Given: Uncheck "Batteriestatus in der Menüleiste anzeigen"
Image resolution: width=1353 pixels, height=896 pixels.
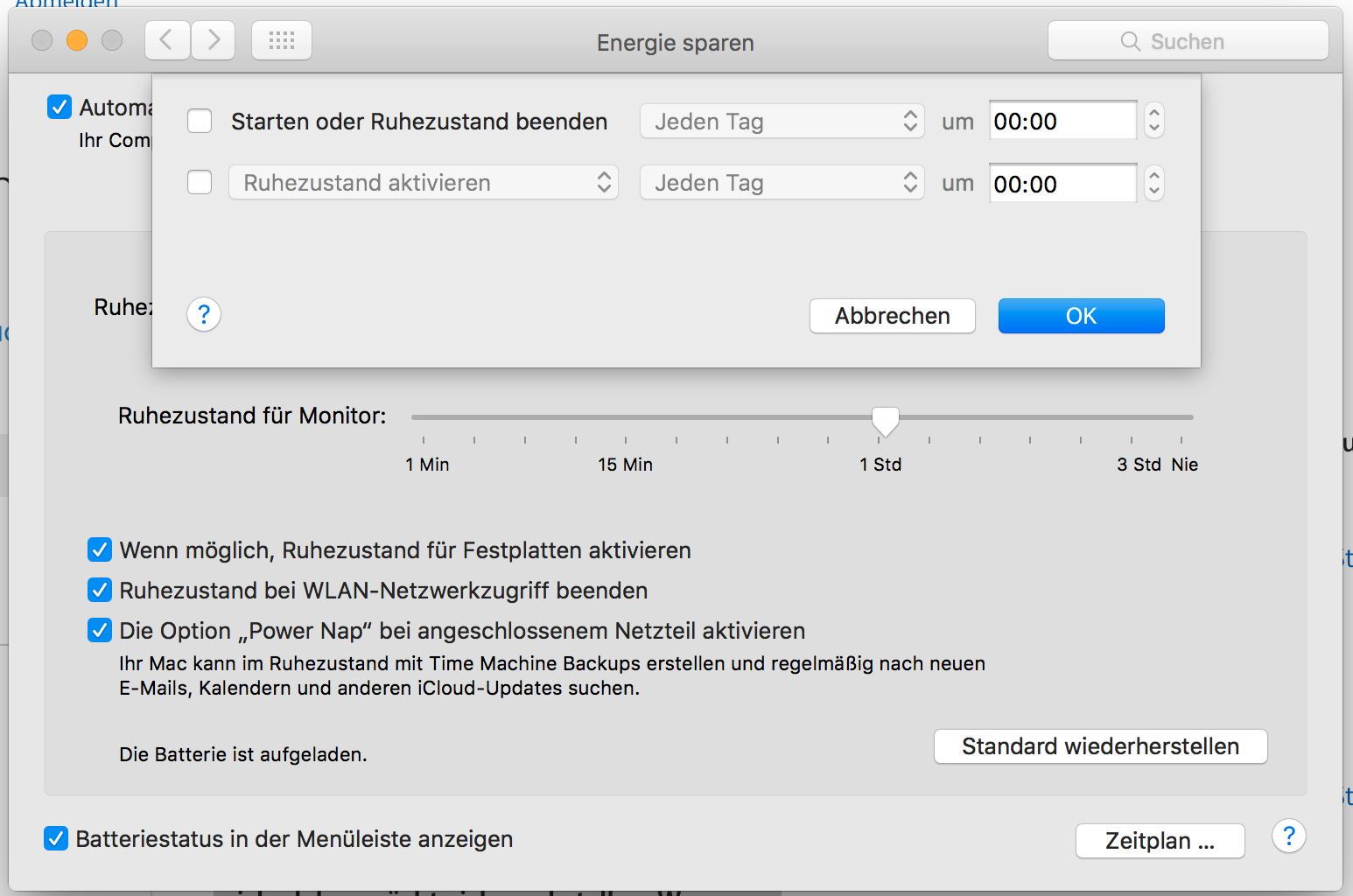Looking at the screenshot, I should [56, 838].
